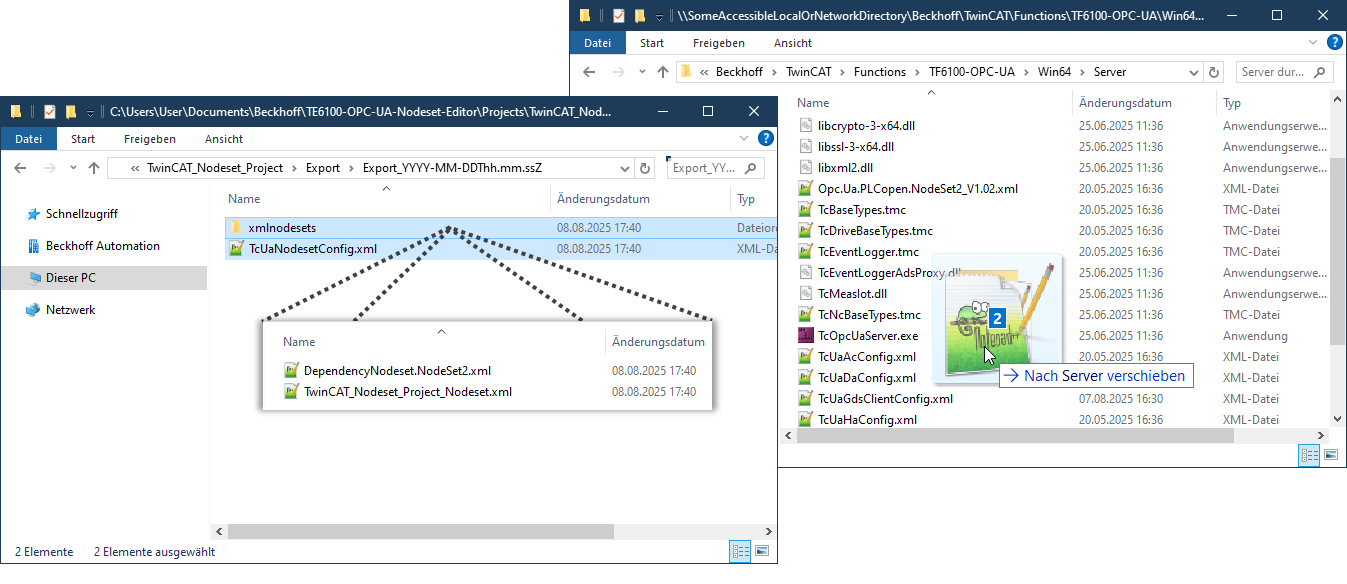Open Quick access (Schnellzugriff) in sidebar
Image resolution: width=1347 pixels, height=584 pixels.
pyautogui.click(x=82, y=214)
